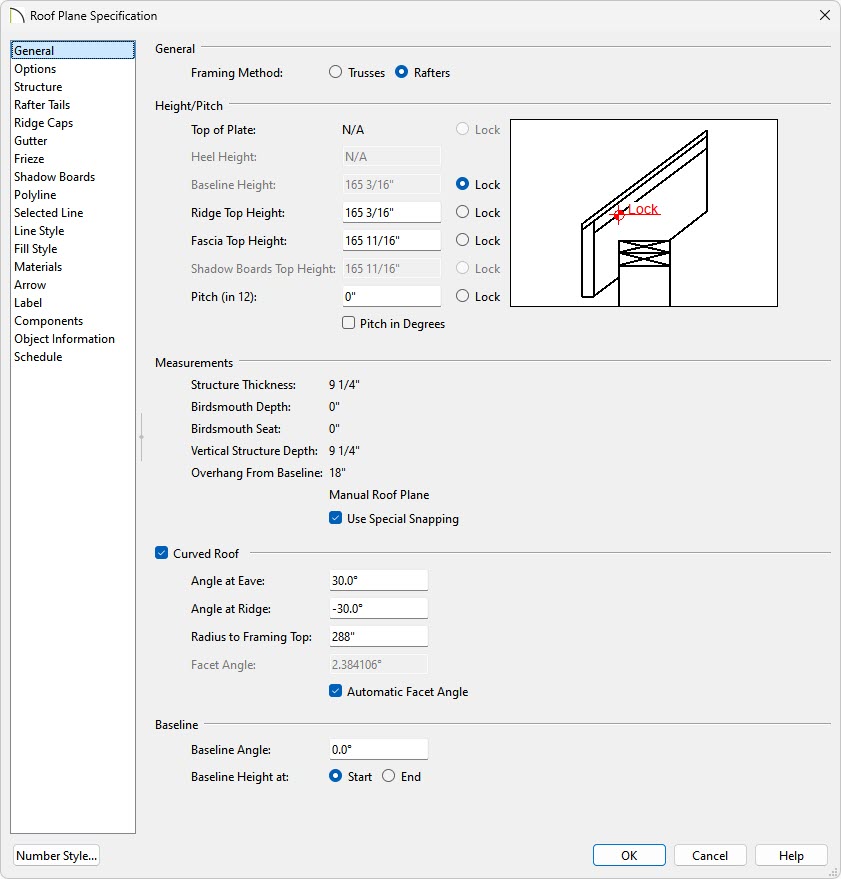Lock the Fascia Top Height

point(463,240)
